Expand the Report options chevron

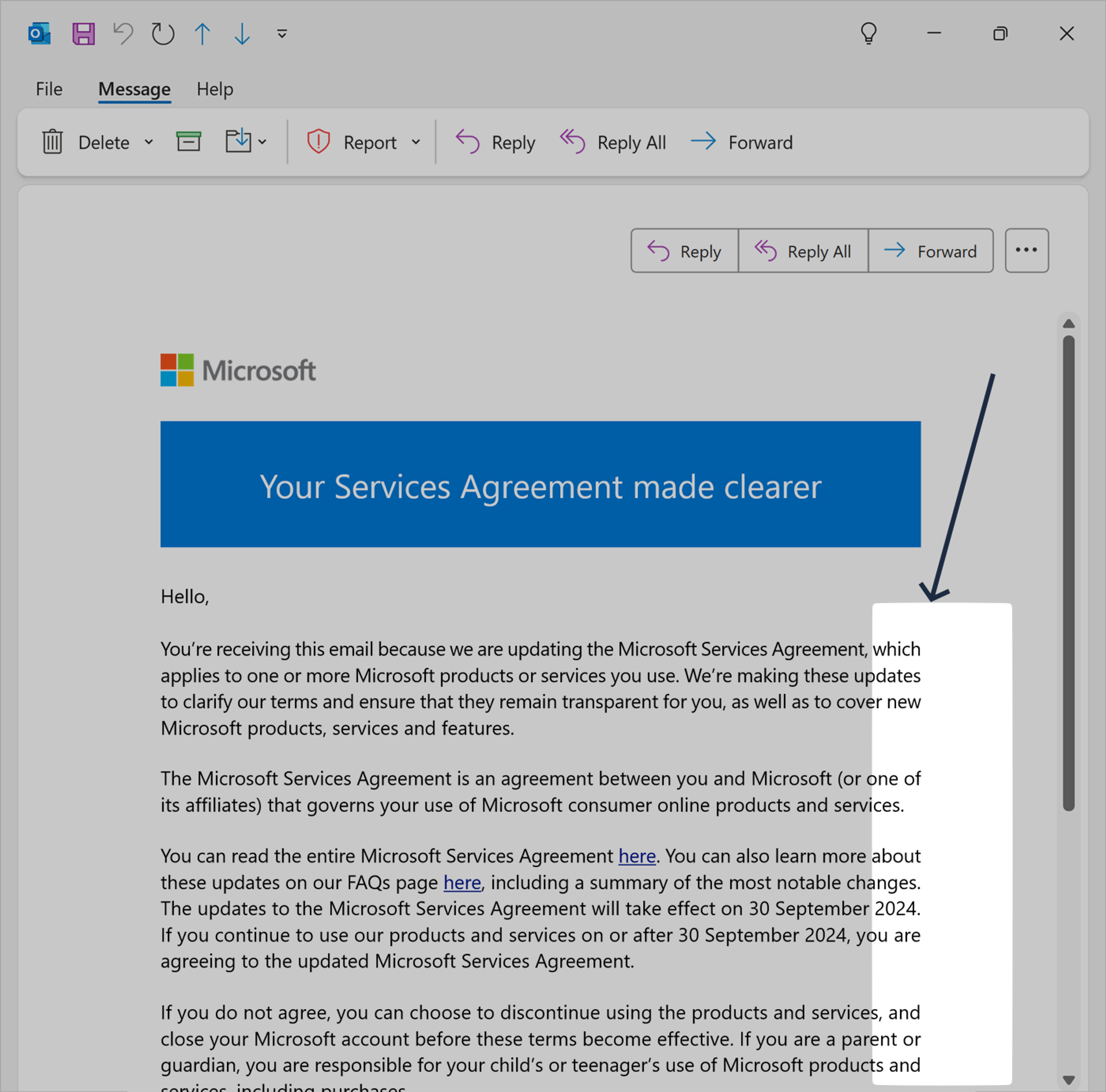[416, 142]
